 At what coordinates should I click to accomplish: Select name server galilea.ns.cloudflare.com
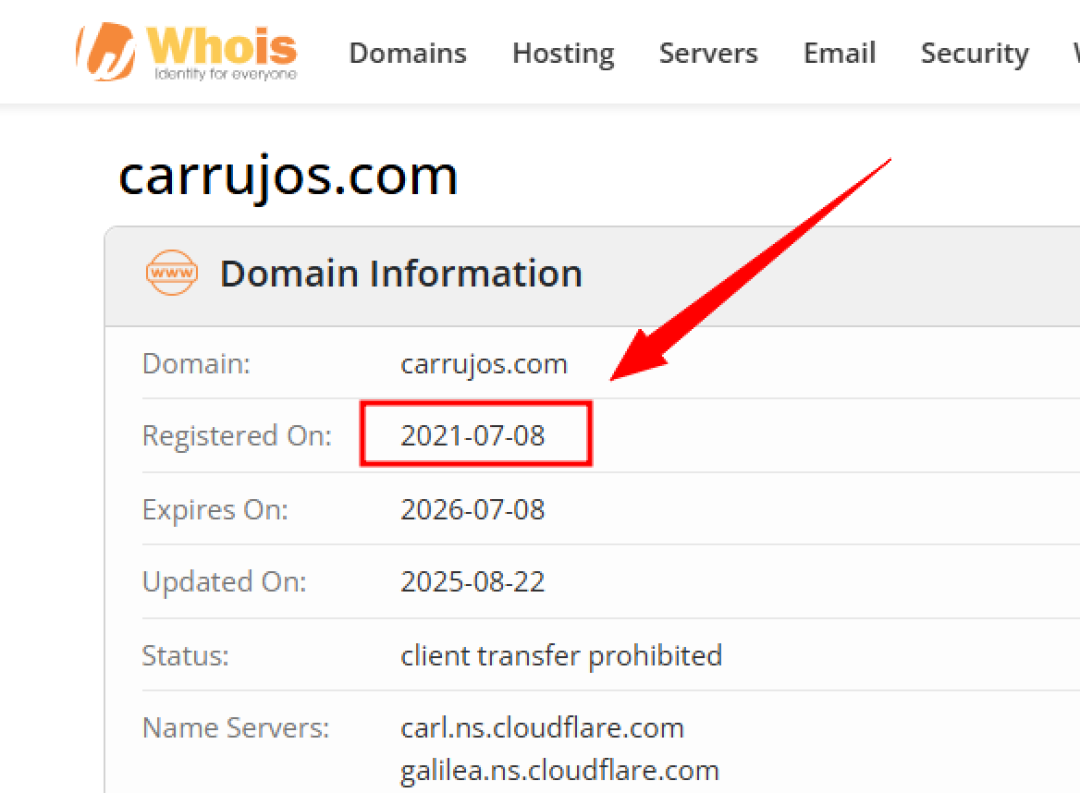click(559, 771)
